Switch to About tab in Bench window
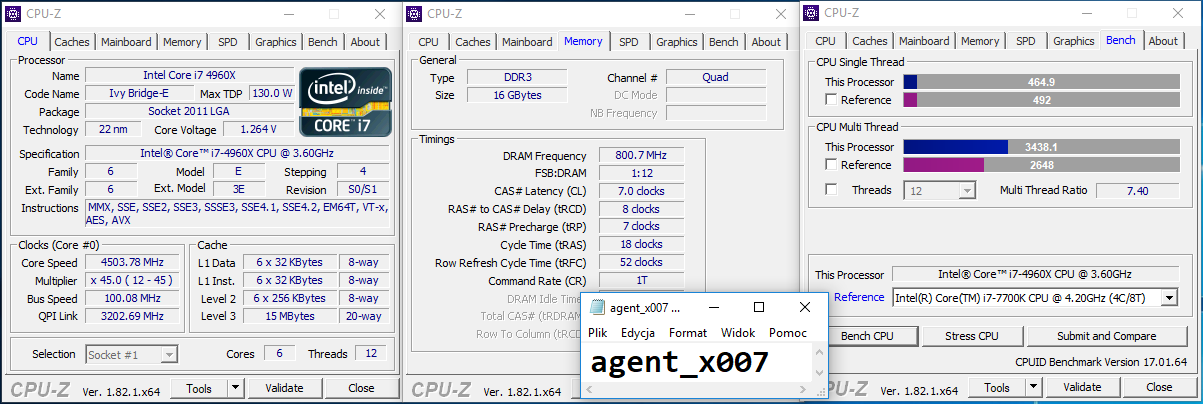This screenshot has width=1203, height=404. pos(1163,41)
